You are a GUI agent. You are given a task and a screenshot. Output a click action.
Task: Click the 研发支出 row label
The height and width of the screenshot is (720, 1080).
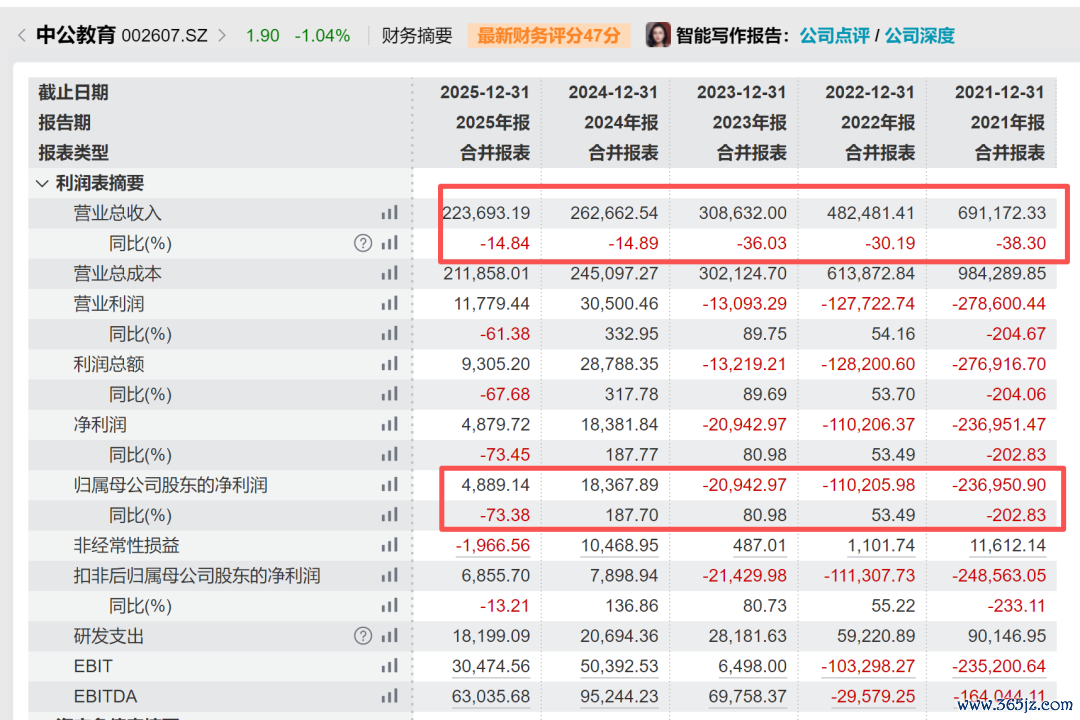coord(108,636)
